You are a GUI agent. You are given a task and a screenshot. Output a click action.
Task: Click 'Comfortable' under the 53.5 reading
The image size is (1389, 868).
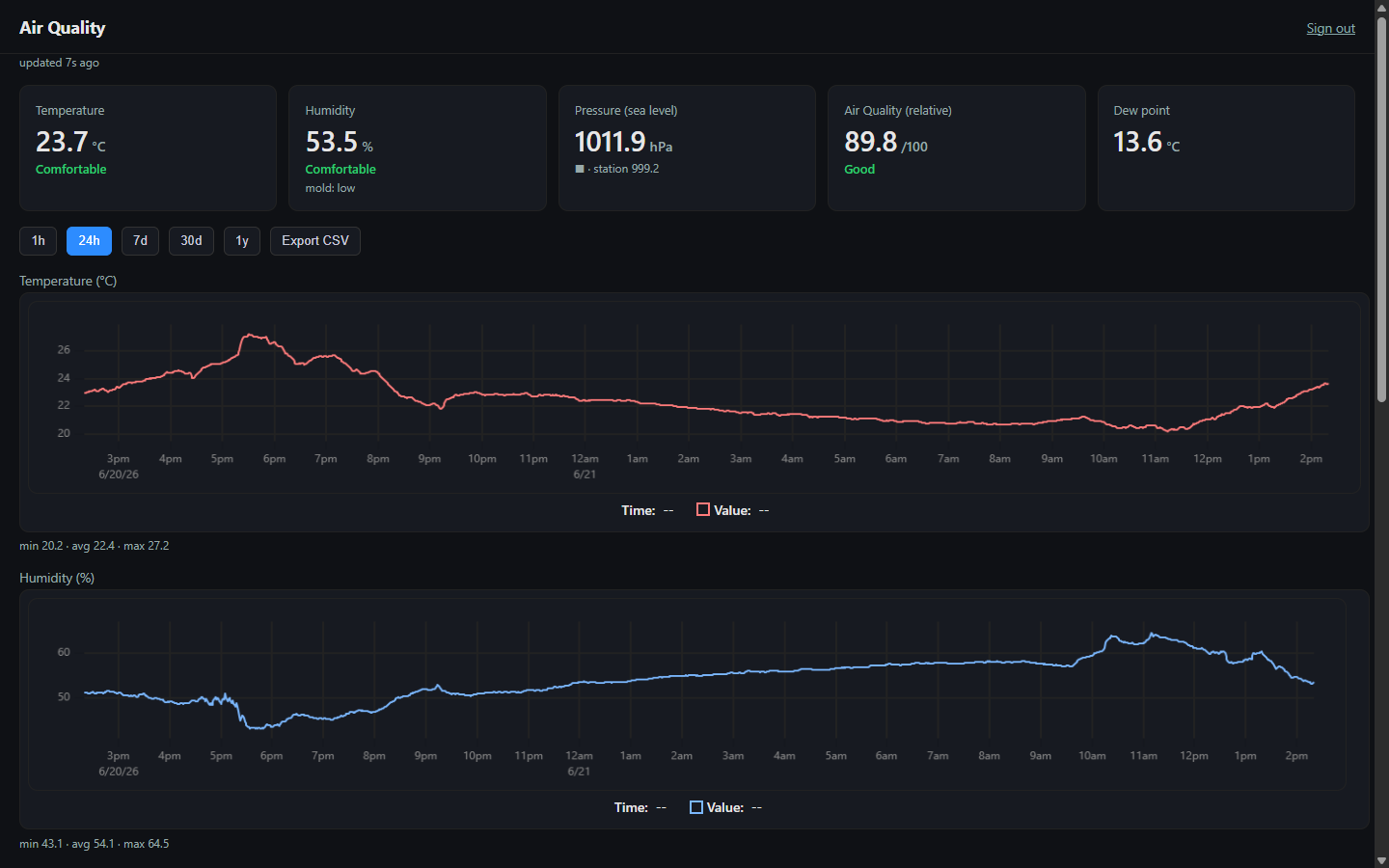click(x=340, y=169)
